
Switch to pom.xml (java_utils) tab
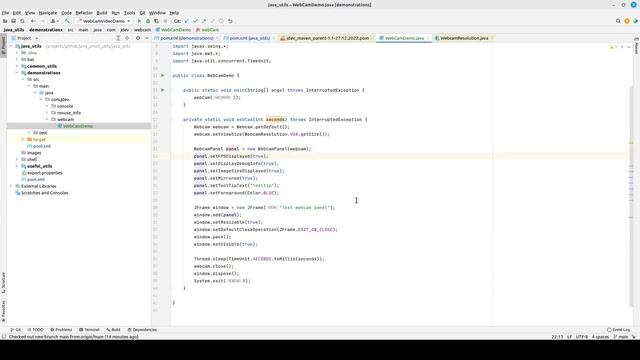pos(249,38)
